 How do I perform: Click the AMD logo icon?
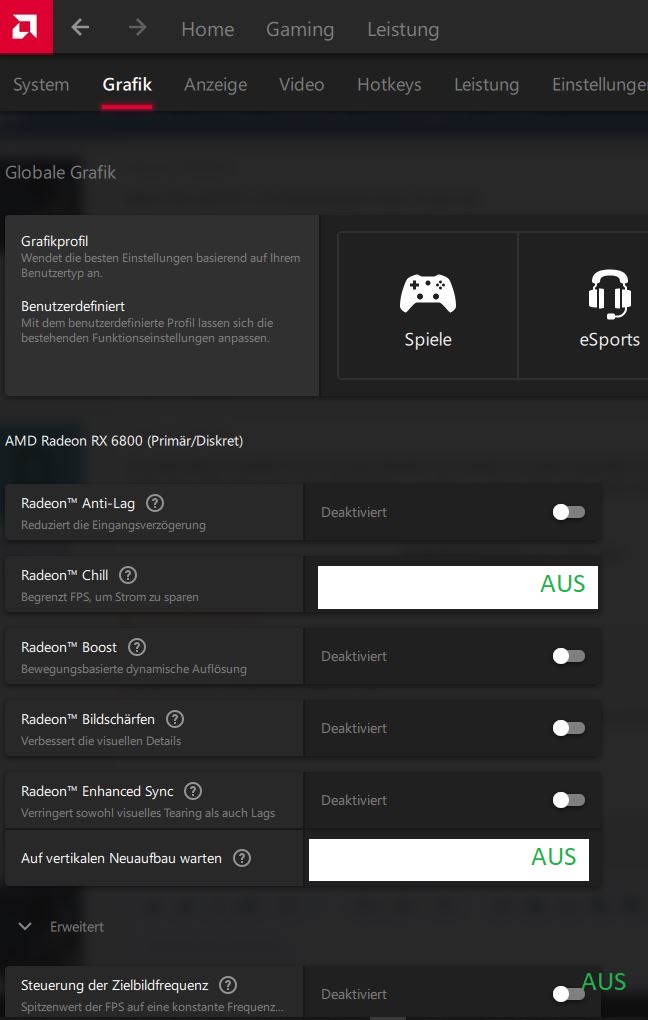coord(26,26)
